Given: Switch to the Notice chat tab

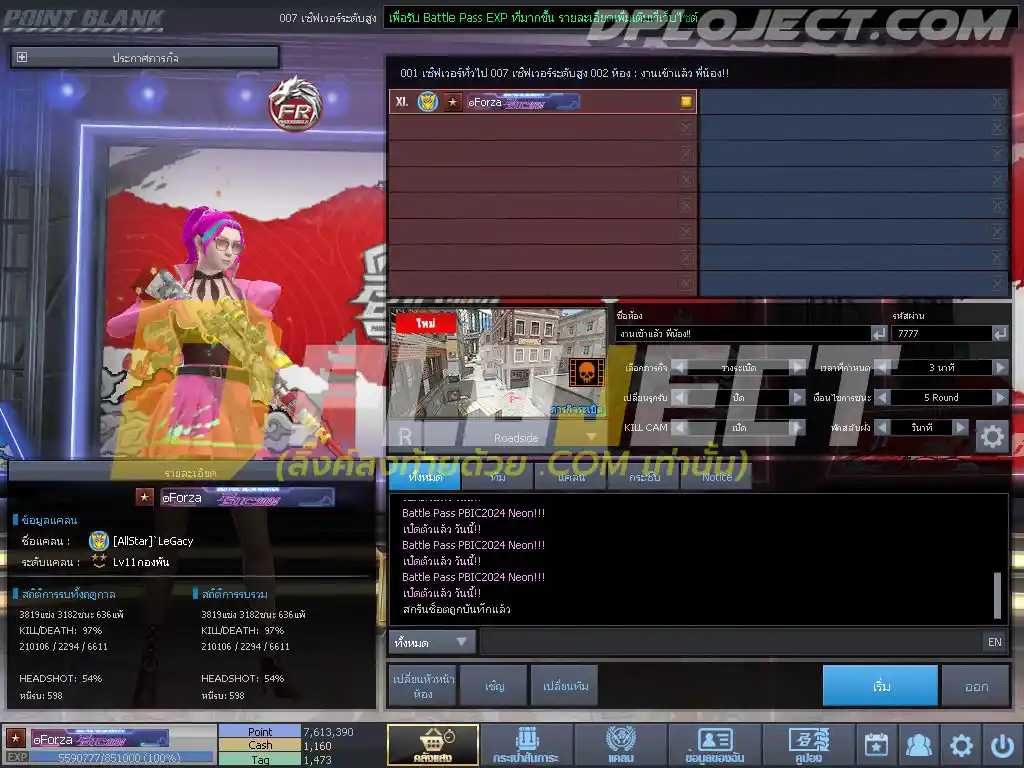Looking at the screenshot, I should click(x=716, y=477).
